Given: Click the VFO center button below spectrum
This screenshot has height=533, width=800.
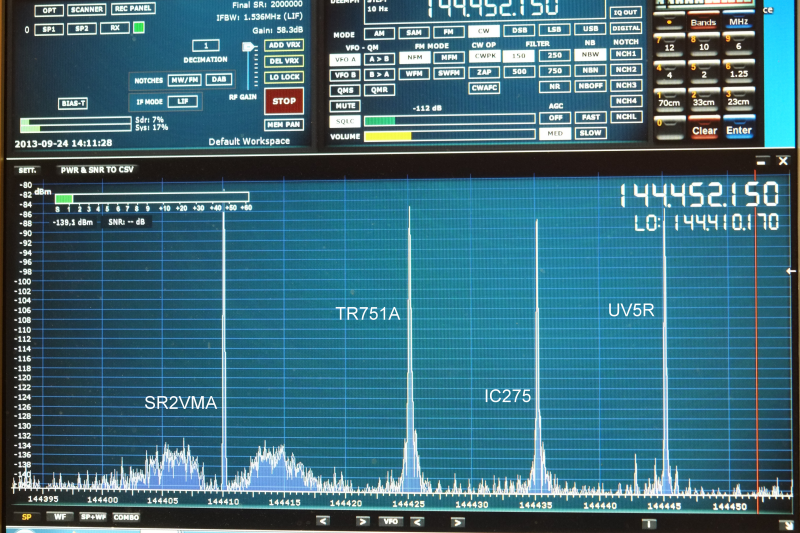Looking at the screenshot, I should coord(390,521).
